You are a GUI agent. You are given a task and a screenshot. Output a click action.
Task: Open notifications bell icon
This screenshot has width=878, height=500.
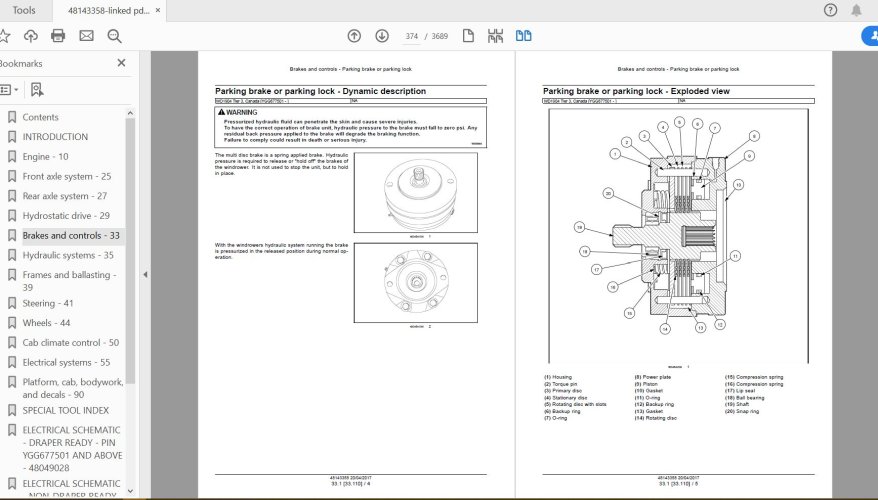click(x=856, y=10)
